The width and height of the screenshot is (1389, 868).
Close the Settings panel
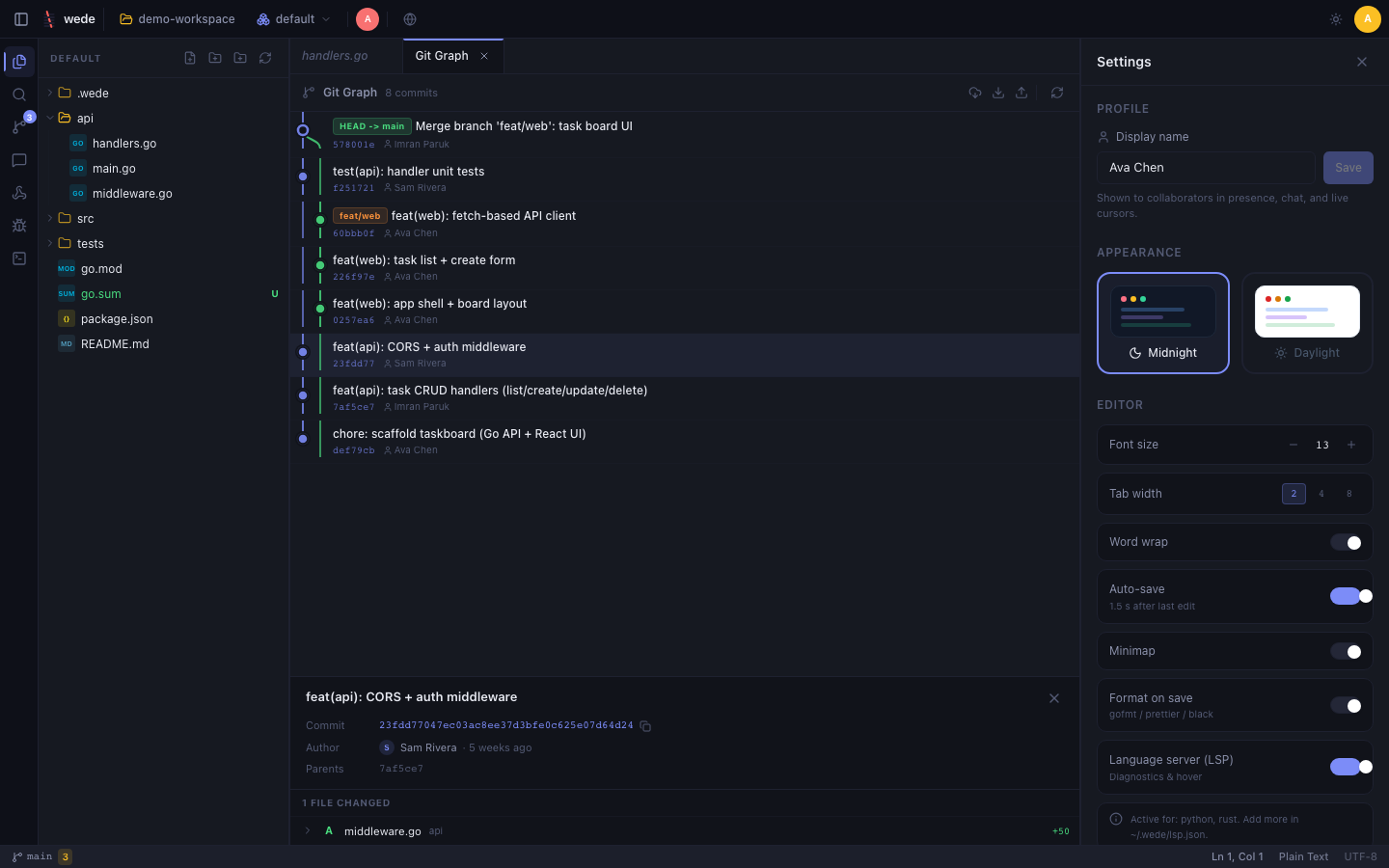click(1362, 62)
